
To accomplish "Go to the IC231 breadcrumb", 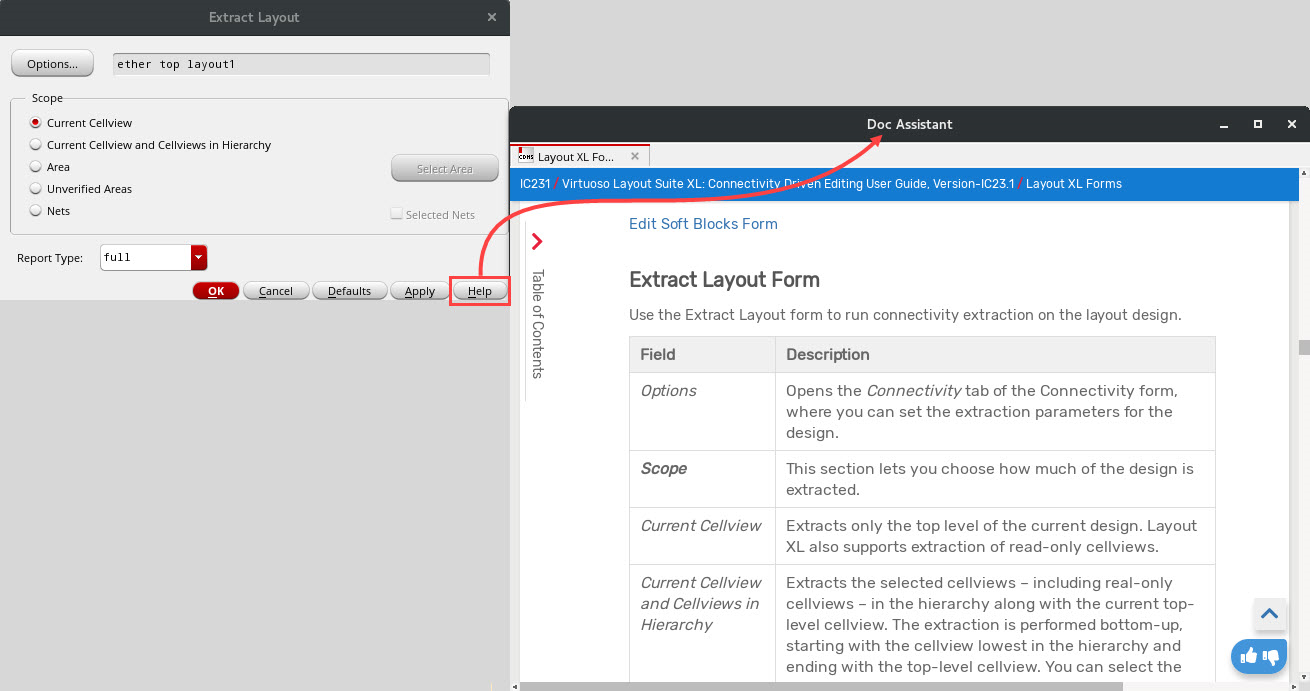I will pyautogui.click(x=535, y=184).
